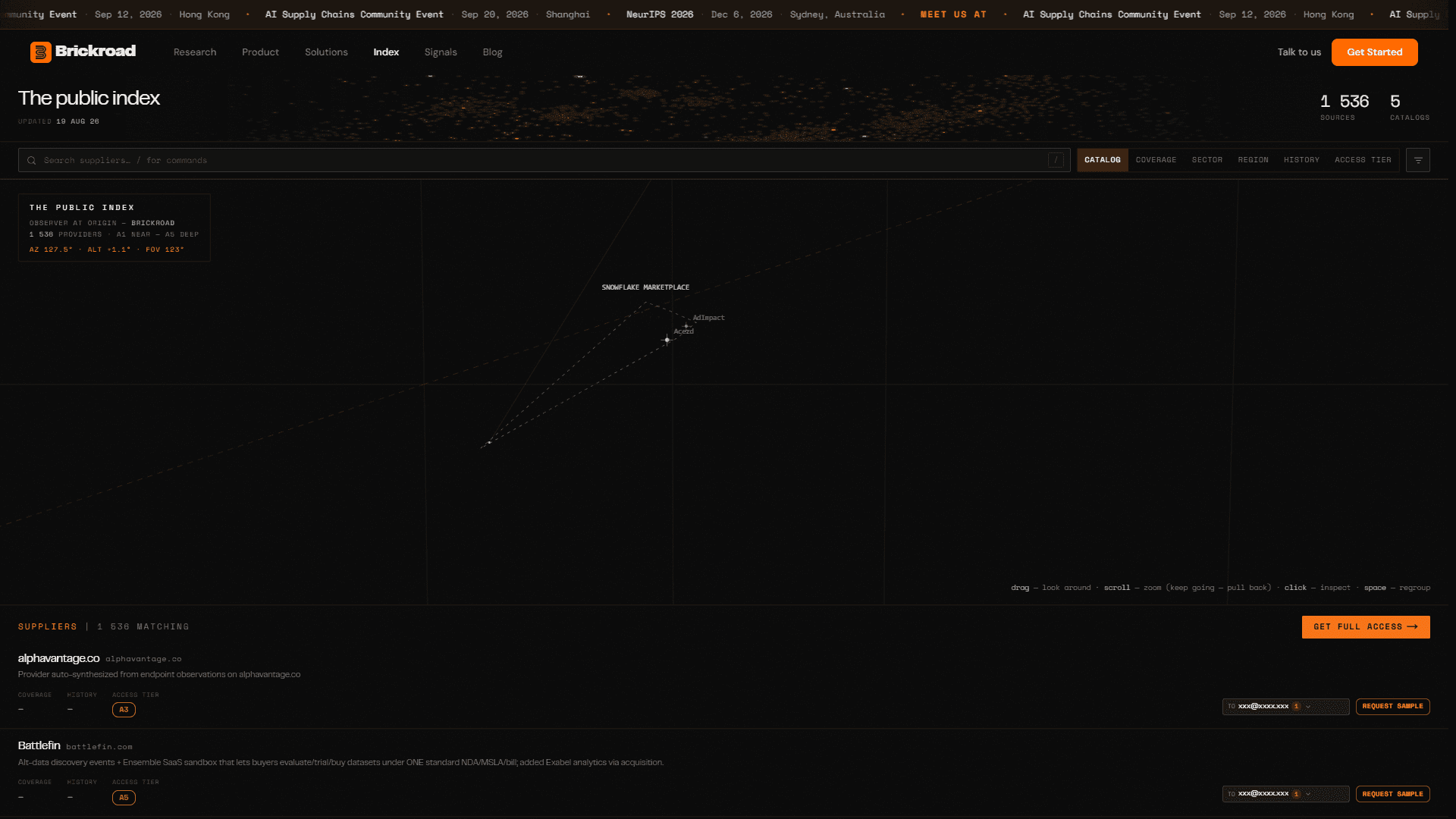Switch to the Catalog grouping tab
Viewport: 1456px width, 819px height.
pos(1102,160)
